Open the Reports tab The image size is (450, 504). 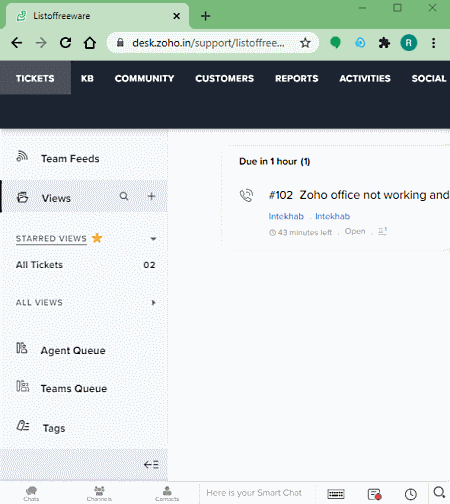point(297,78)
